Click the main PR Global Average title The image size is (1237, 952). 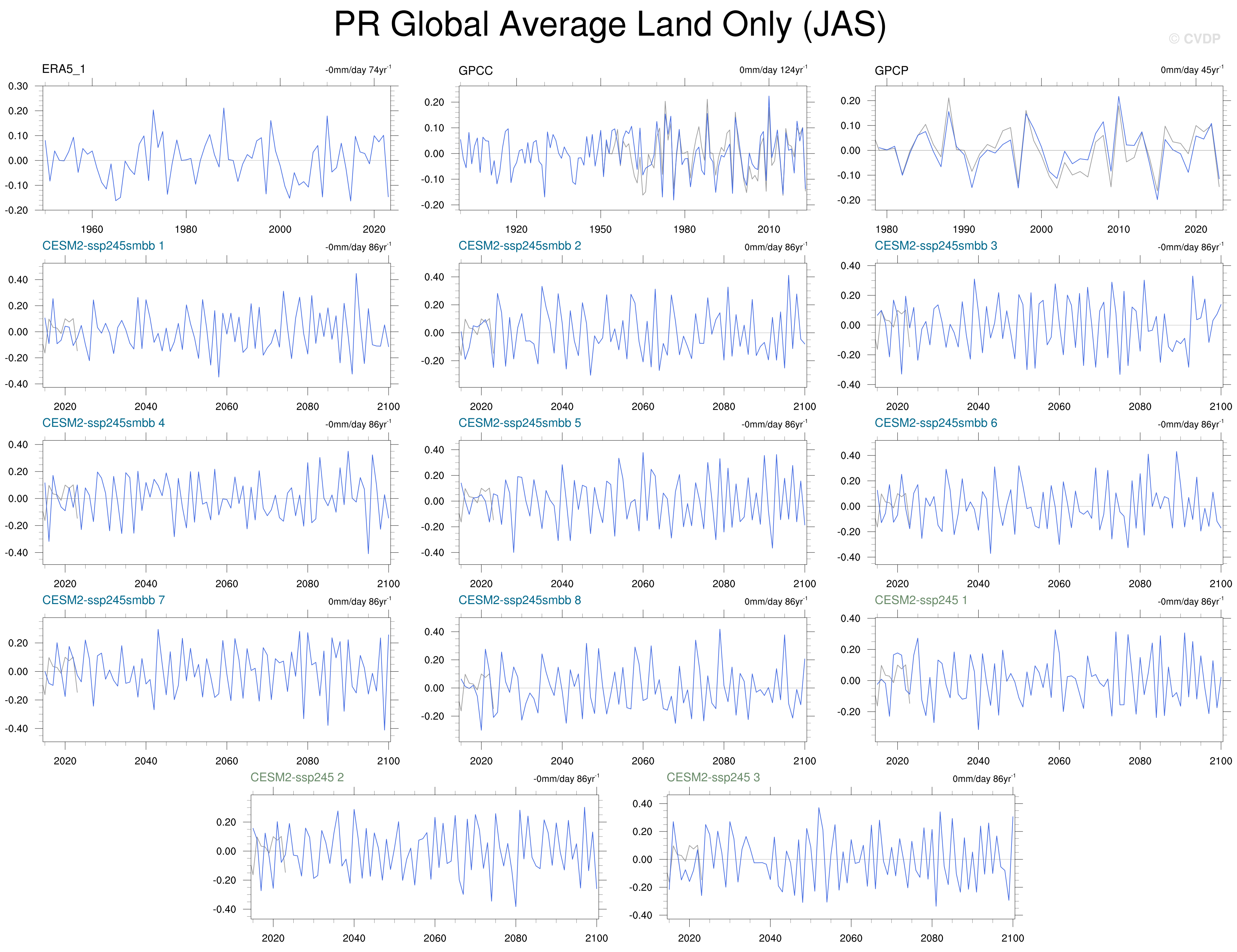coord(609,25)
